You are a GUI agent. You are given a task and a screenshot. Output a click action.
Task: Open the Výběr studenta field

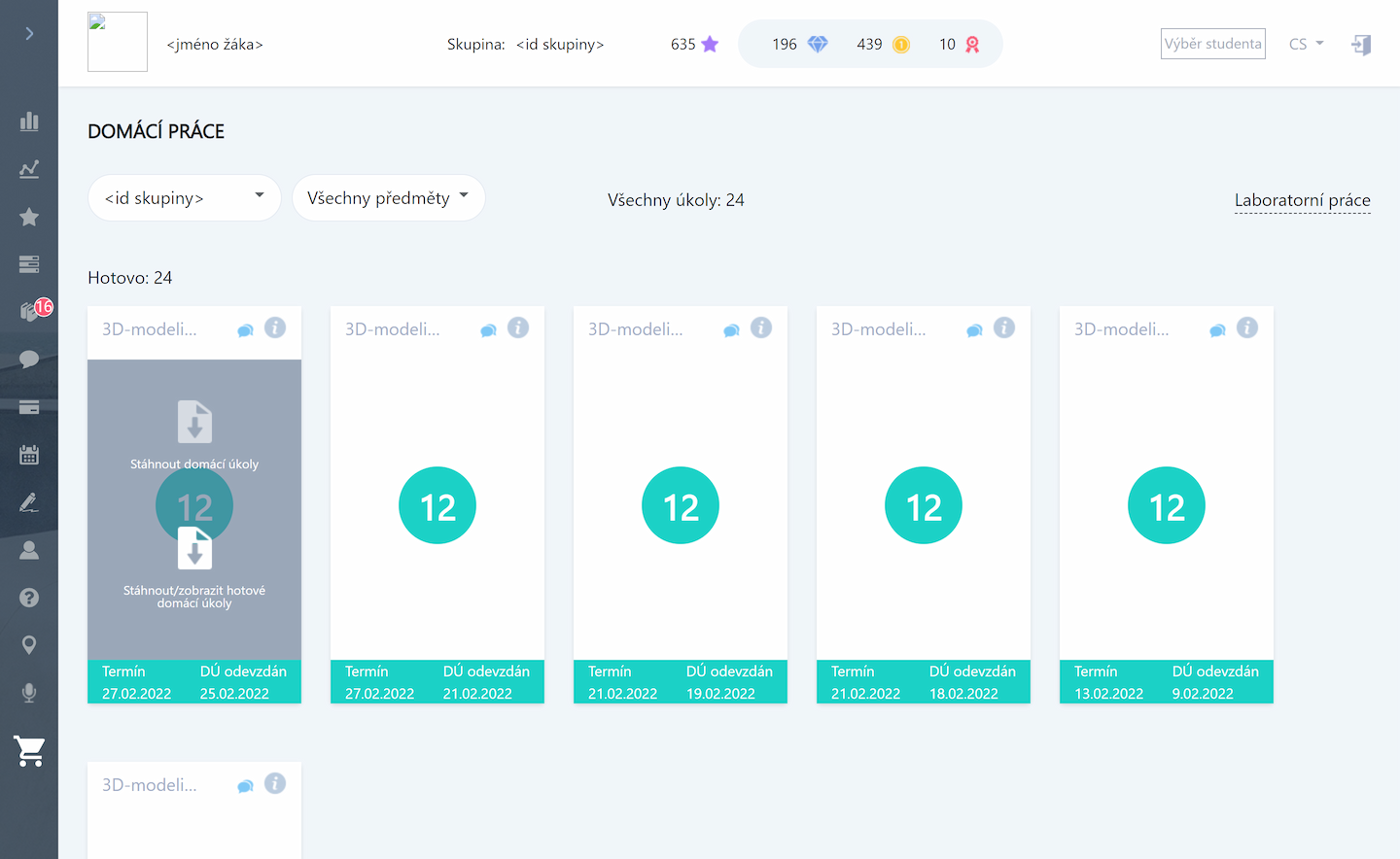[1213, 44]
